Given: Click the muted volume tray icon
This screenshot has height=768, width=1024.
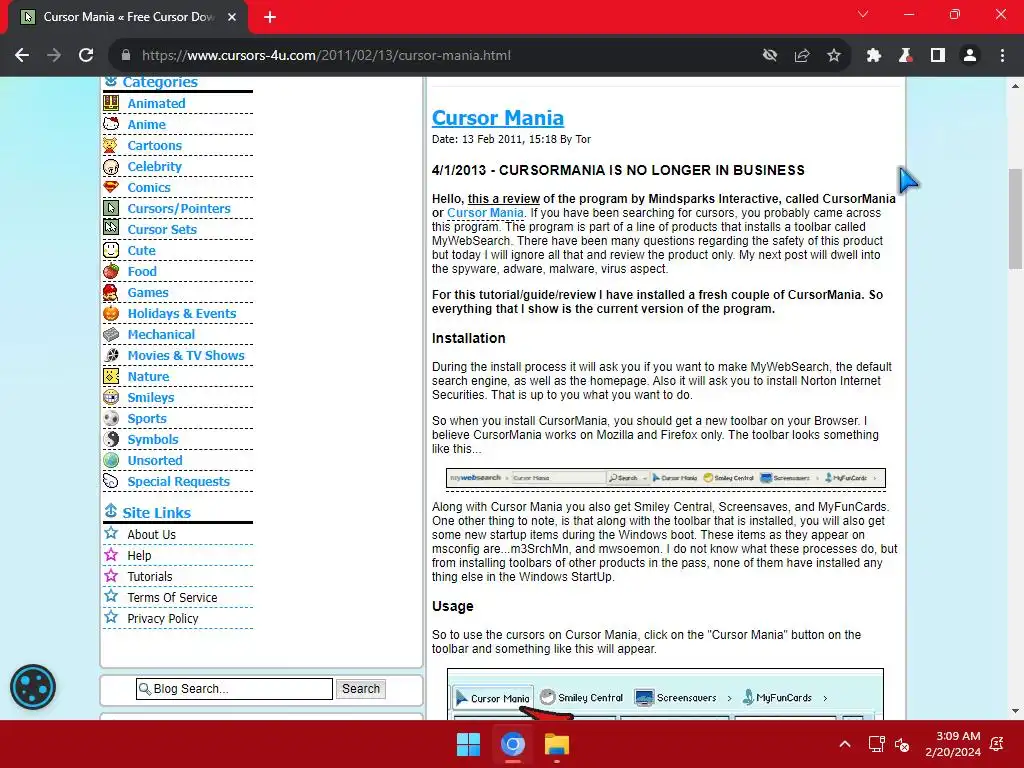Looking at the screenshot, I should click(902, 744).
